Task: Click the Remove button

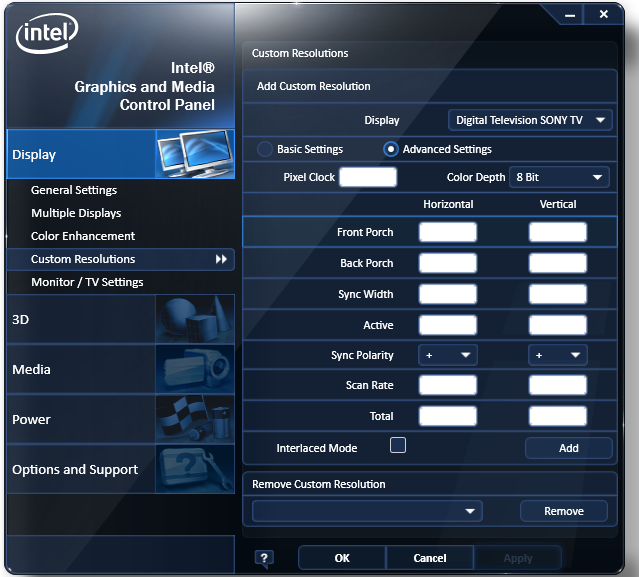Action: tap(564, 511)
